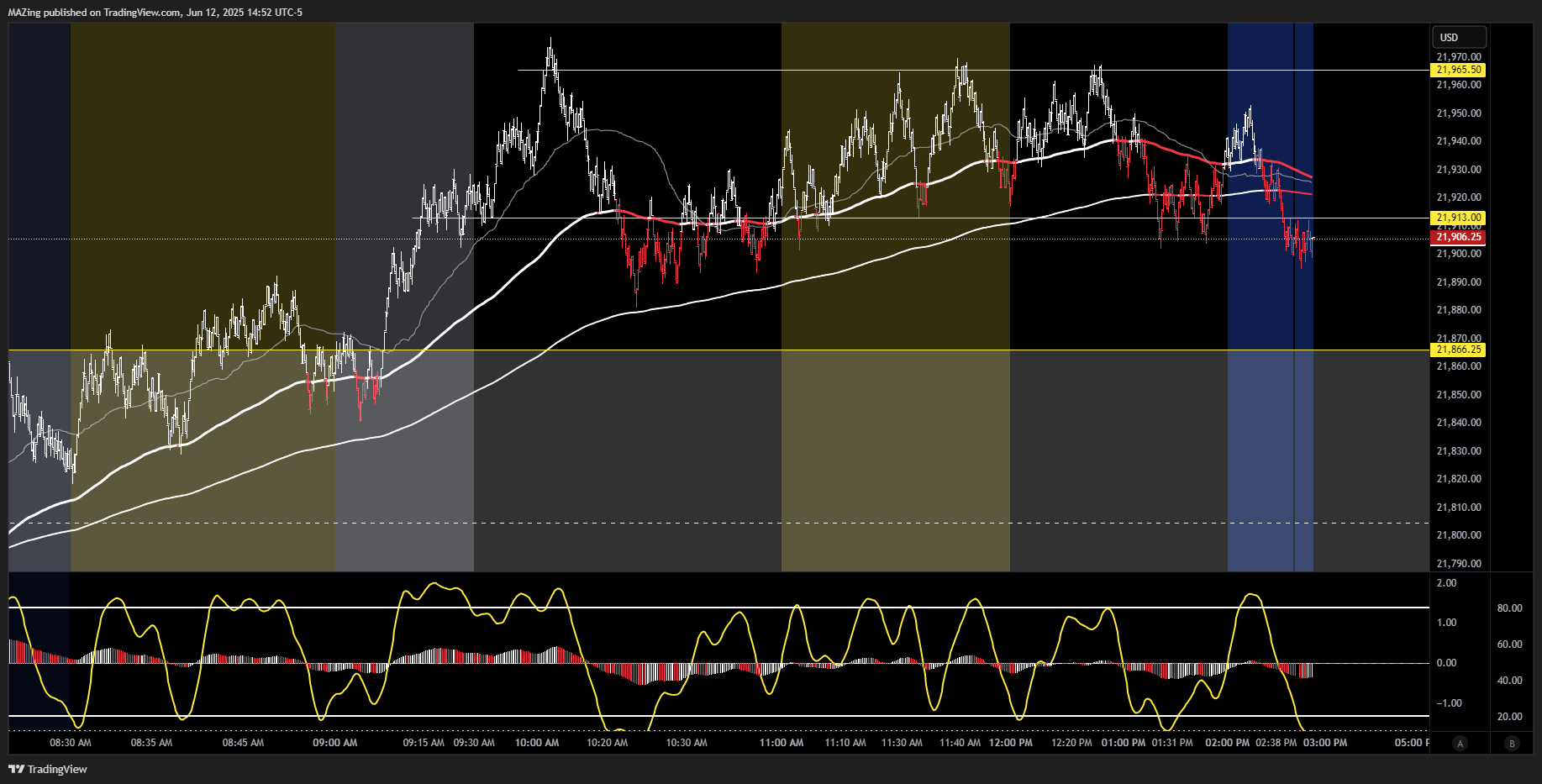Click the 21,970.00 price axis label
This screenshot has height=784, width=1542.
tap(1459, 57)
